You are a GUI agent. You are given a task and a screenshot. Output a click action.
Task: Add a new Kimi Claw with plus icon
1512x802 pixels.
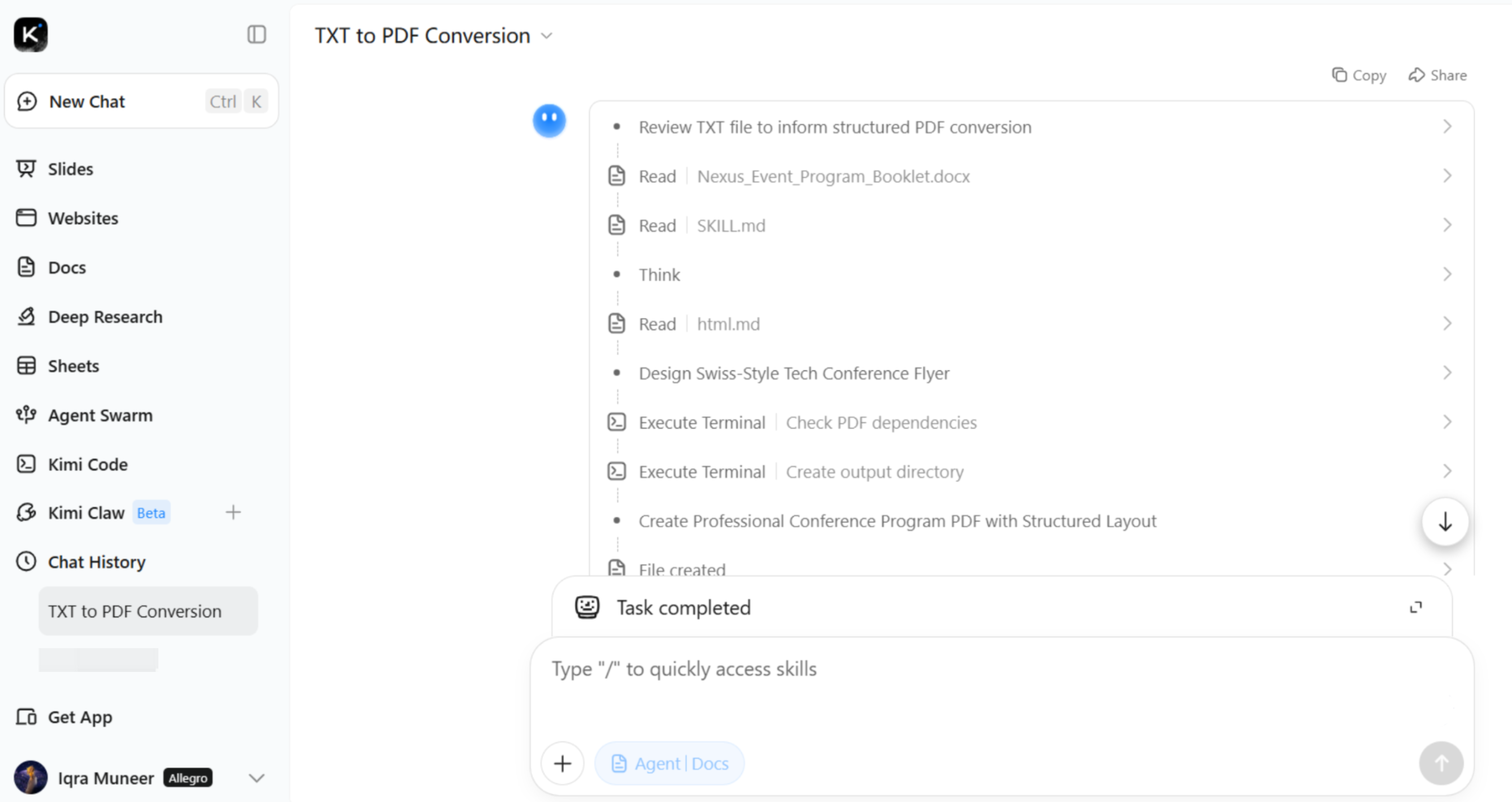click(233, 512)
